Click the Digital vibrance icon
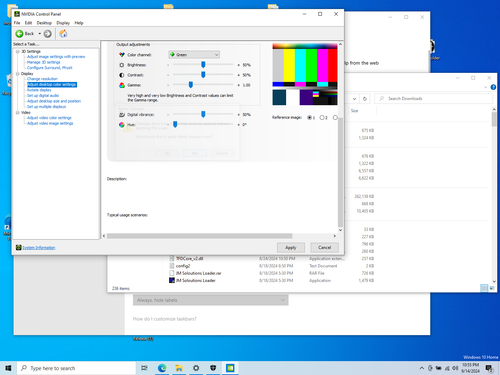Viewport: 500px width, 375px height. pyautogui.click(x=122, y=115)
